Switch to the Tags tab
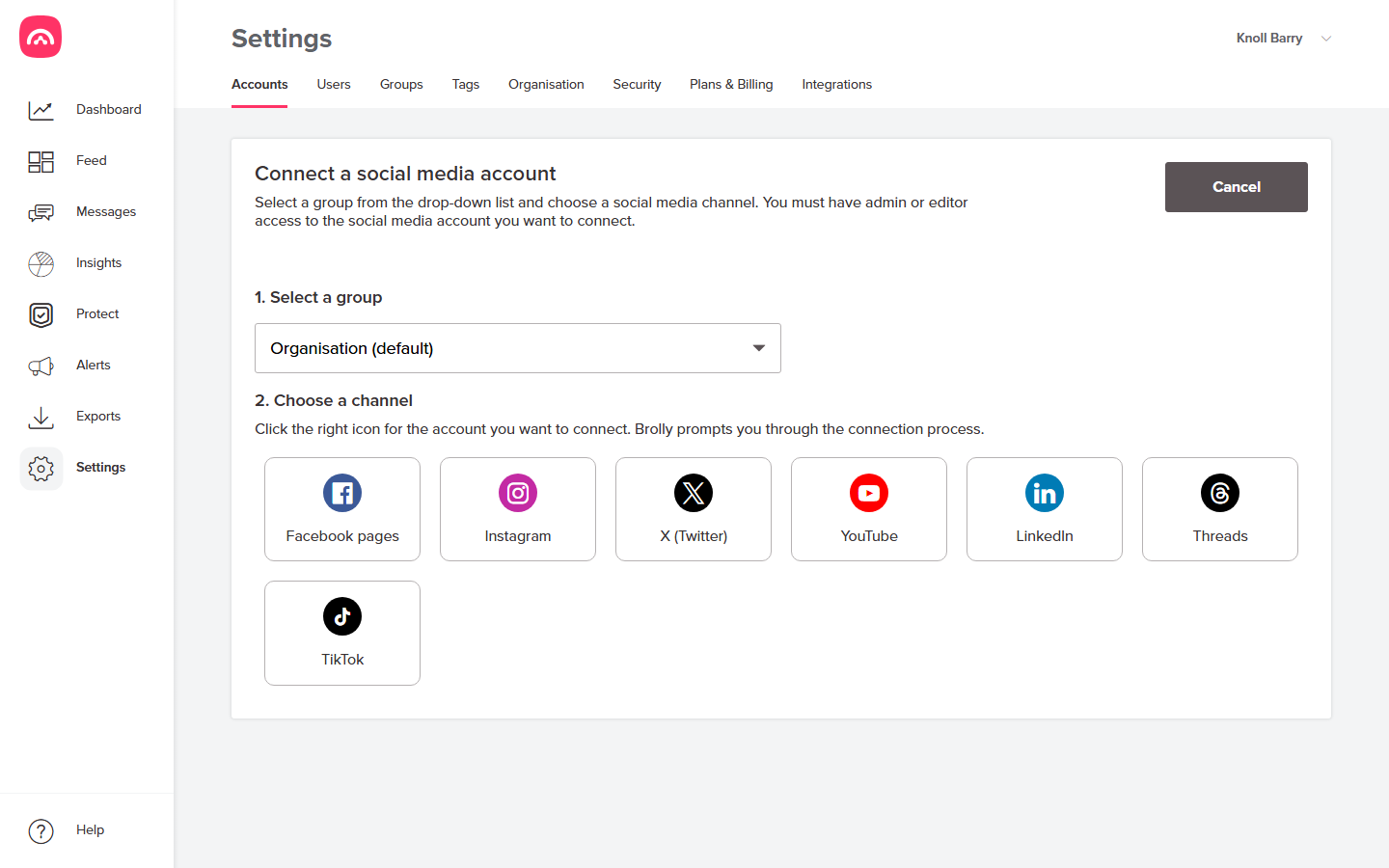 466,85
